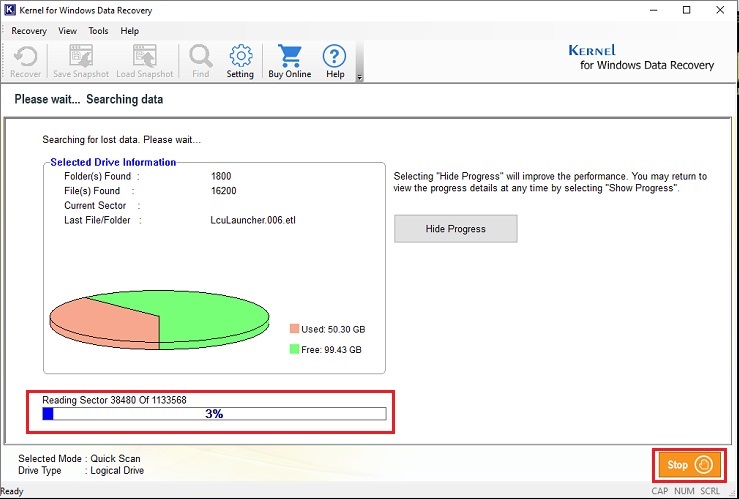Viewport: 739px width, 499px height.
Task: Click the Selected Drive Information heading
Action: coord(113,162)
